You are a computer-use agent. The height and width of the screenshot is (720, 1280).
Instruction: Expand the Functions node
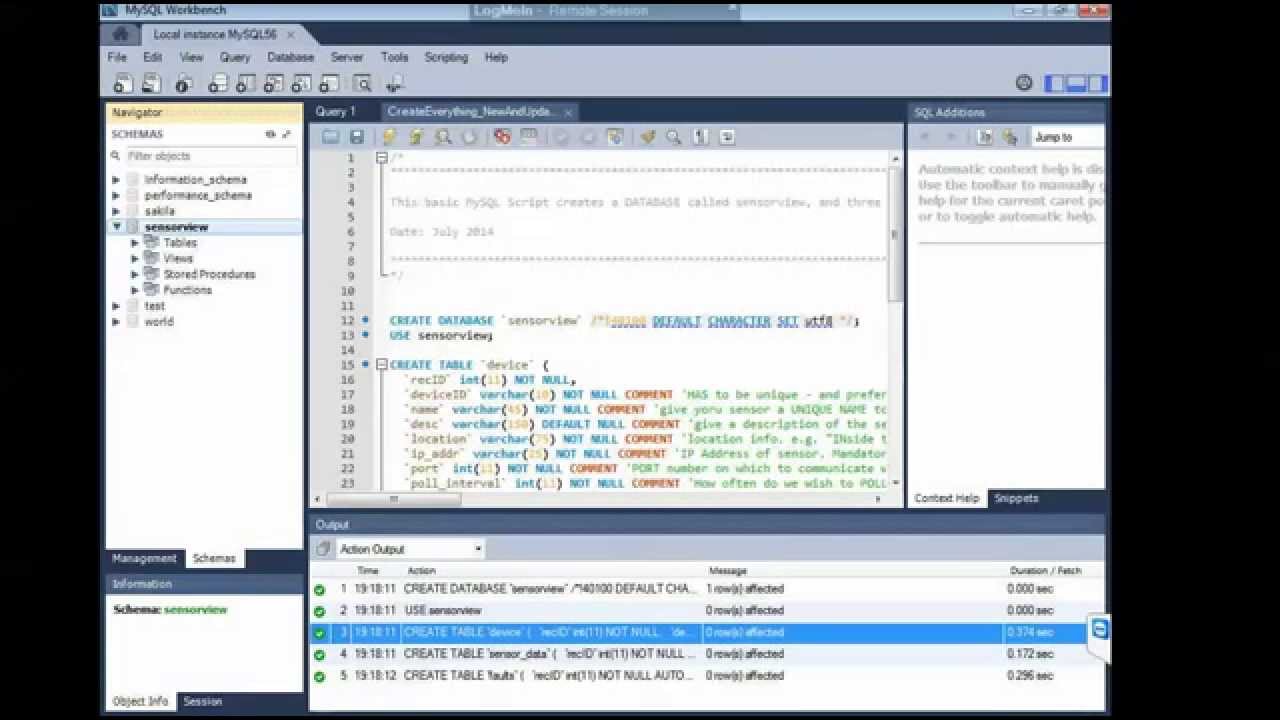click(x=135, y=290)
